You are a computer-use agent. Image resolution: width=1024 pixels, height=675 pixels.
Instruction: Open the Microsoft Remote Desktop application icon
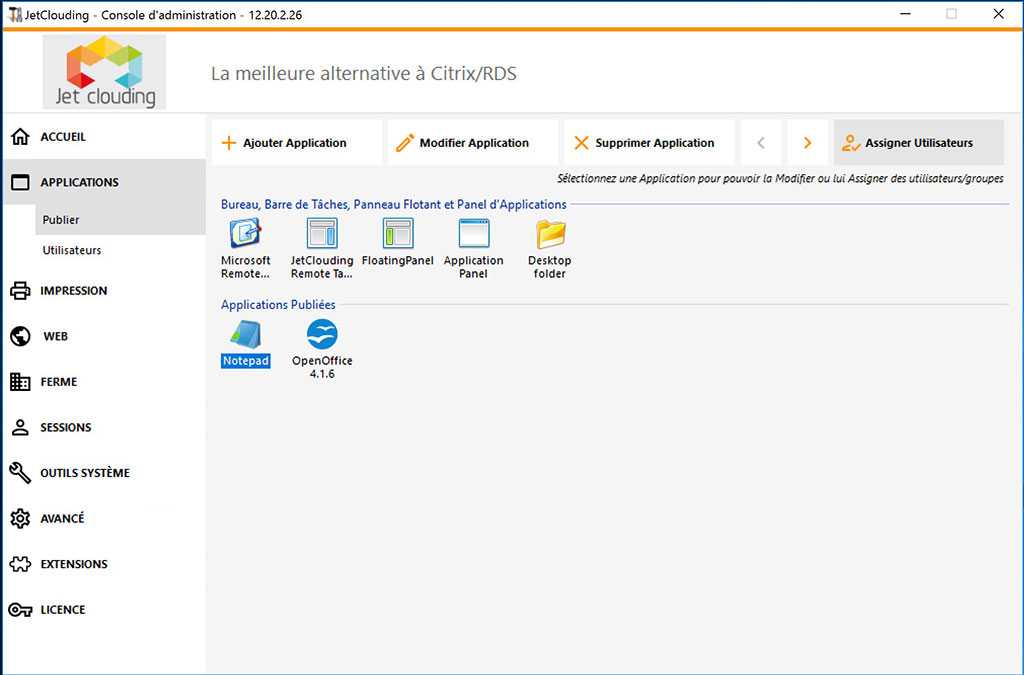pos(245,234)
